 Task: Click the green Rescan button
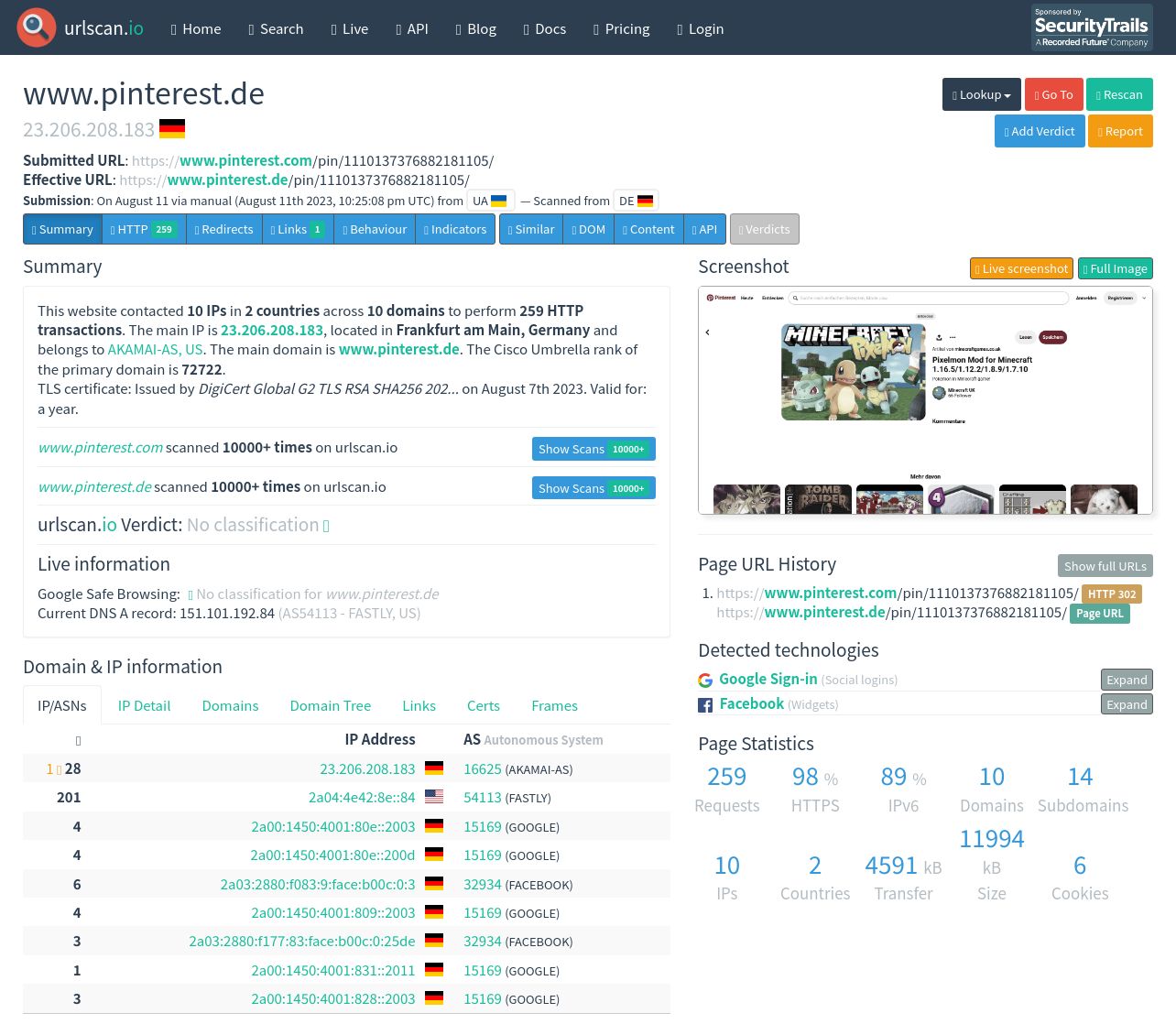pyautogui.click(x=1119, y=94)
